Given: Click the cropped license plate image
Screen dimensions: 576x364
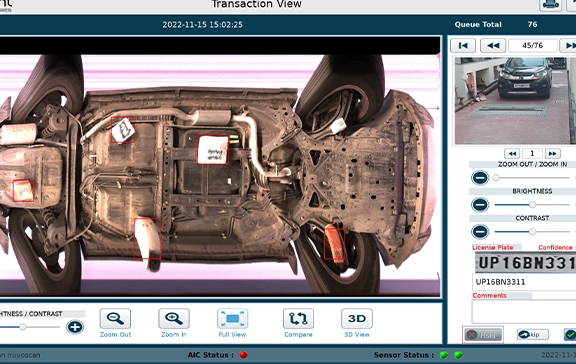Looking at the screenshot, I should click(x=525, y=262).
